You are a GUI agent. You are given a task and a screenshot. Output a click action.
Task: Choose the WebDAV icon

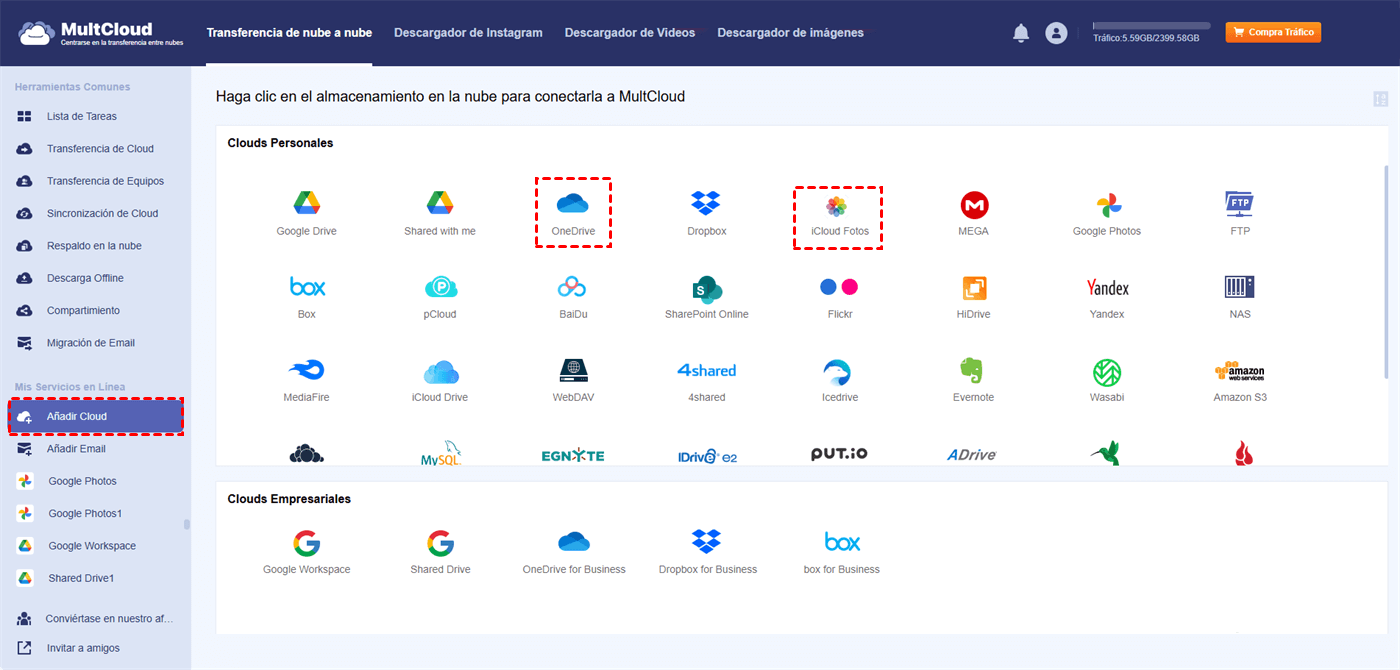pos(574,371)
